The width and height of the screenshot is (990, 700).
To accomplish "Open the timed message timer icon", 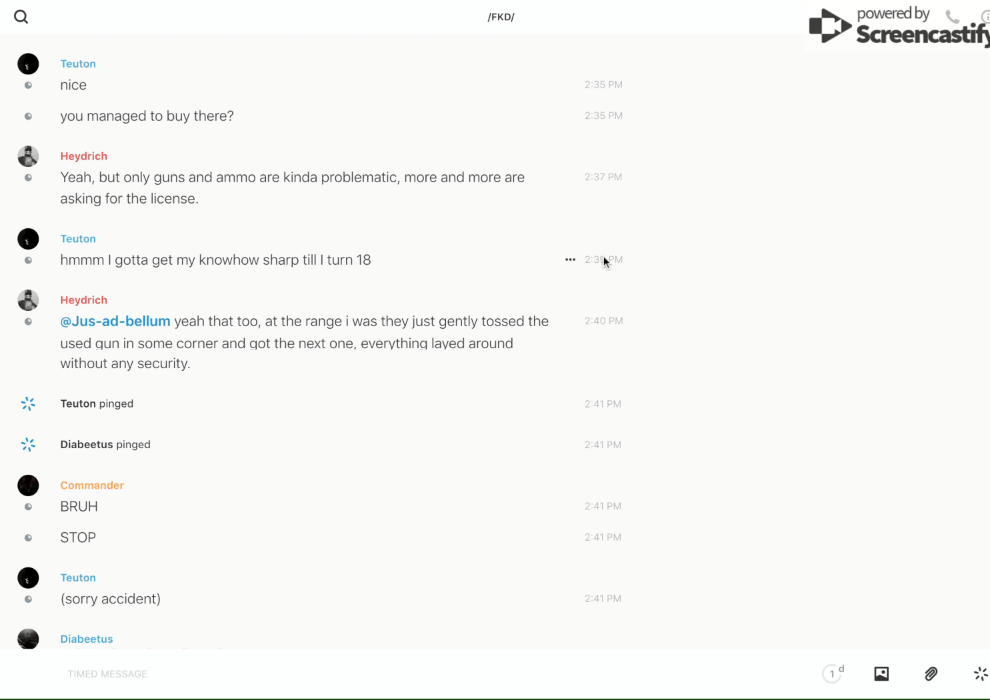I will [x=832, y=674].
